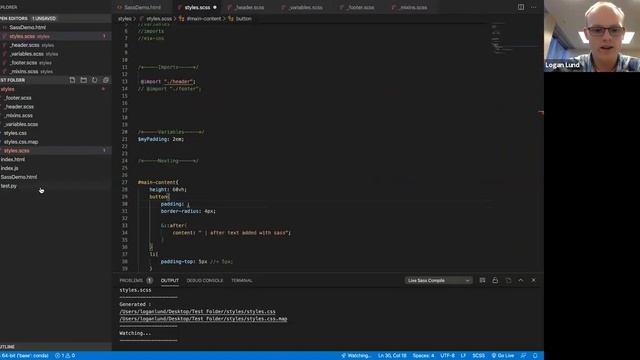This screenshot has width=640, height=360.
Task: Close the bottom output panel
Action: click(533, 280)
